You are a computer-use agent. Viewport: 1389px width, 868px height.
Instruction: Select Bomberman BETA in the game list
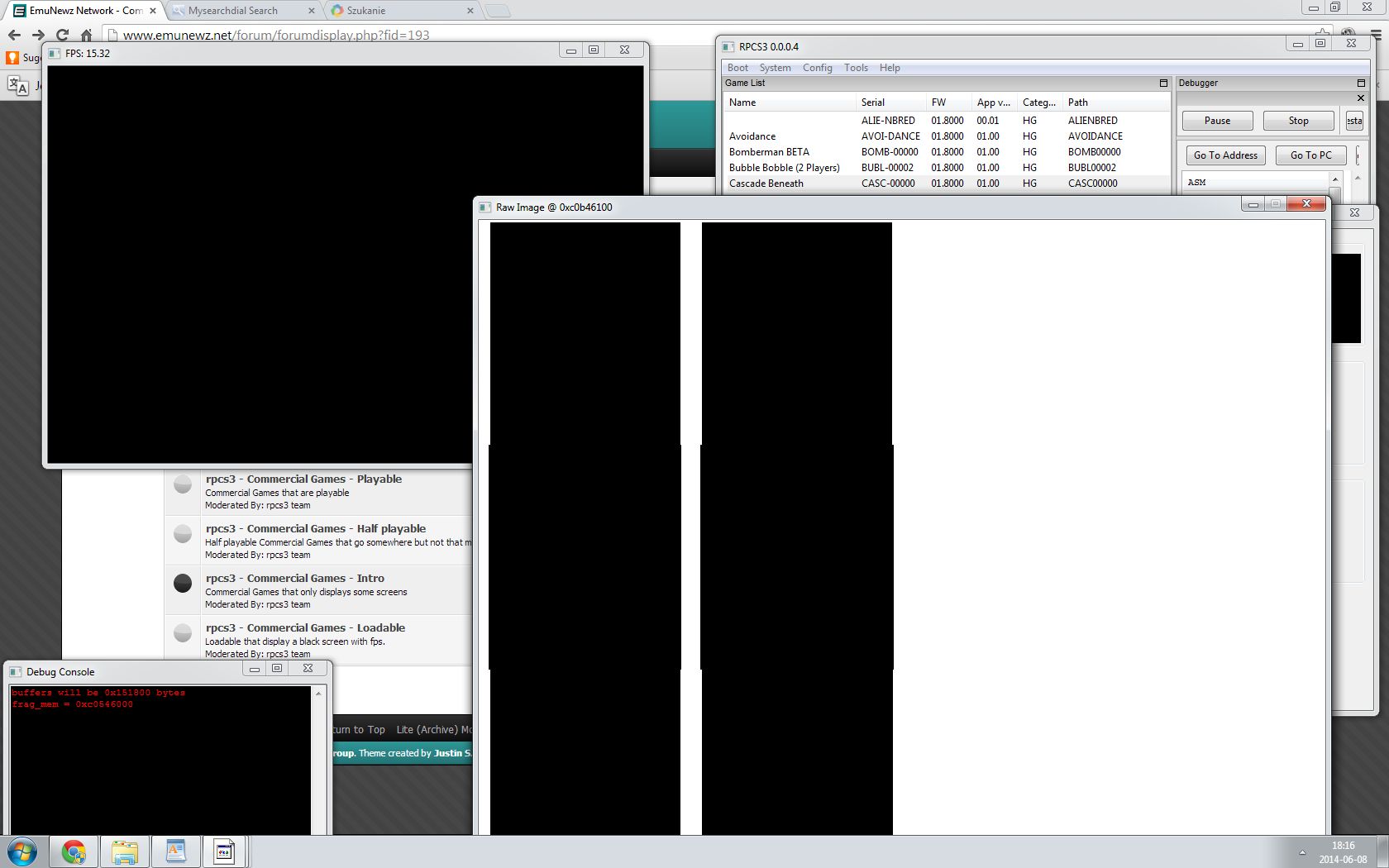[x=769, y=152]
